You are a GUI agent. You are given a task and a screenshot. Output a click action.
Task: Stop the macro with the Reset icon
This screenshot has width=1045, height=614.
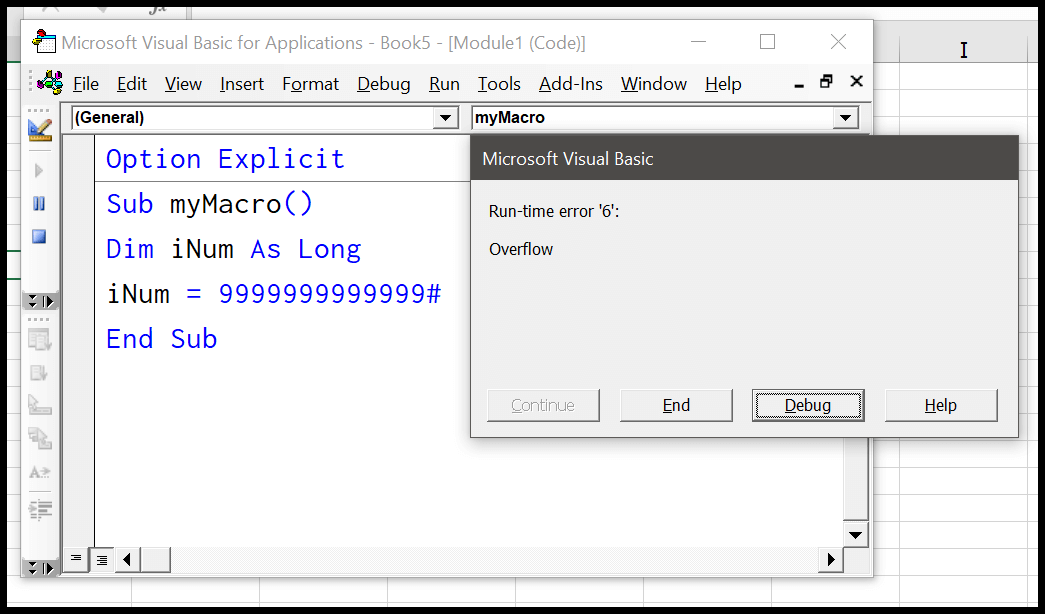[x=40, y=236]
